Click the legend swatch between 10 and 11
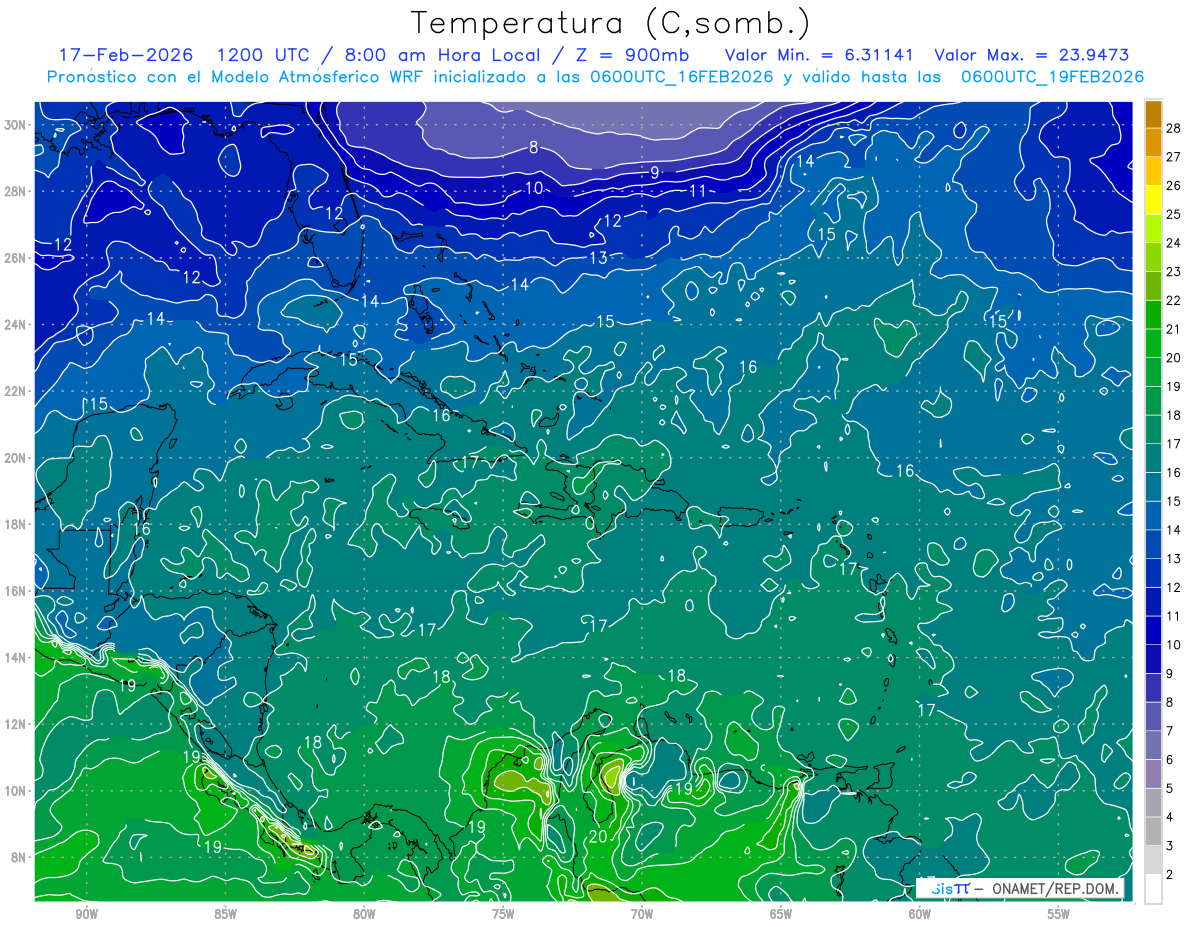The image size is (1200, 927). (1153, 630)
